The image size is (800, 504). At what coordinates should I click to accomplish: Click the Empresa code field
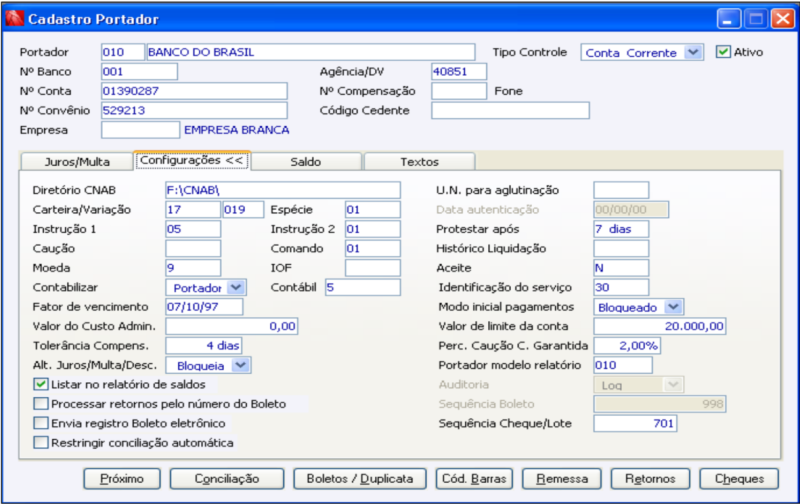point(140,130)
